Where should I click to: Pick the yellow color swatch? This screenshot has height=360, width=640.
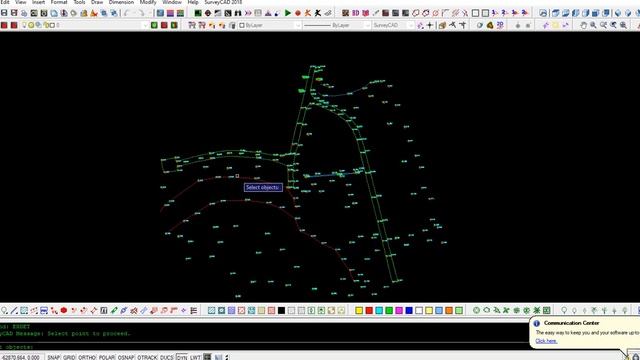click(359, 311)
